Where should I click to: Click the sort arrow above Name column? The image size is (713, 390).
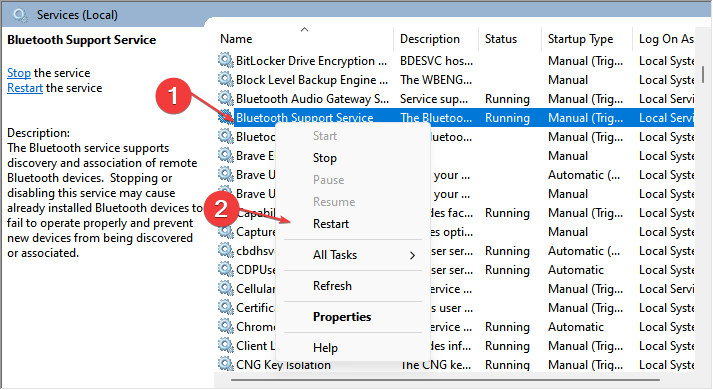coord(304,30)
